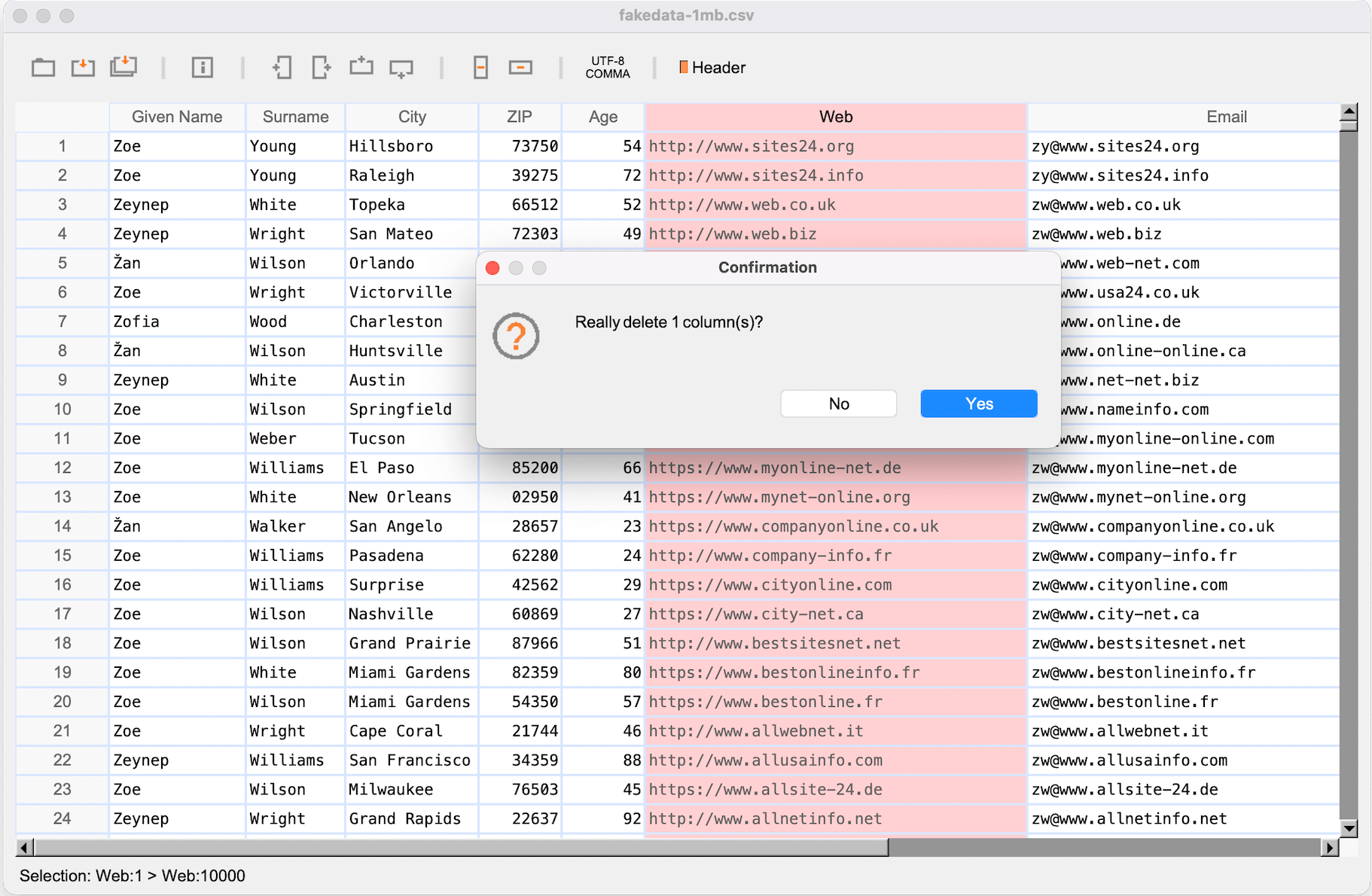Select the Web column header

836,117
